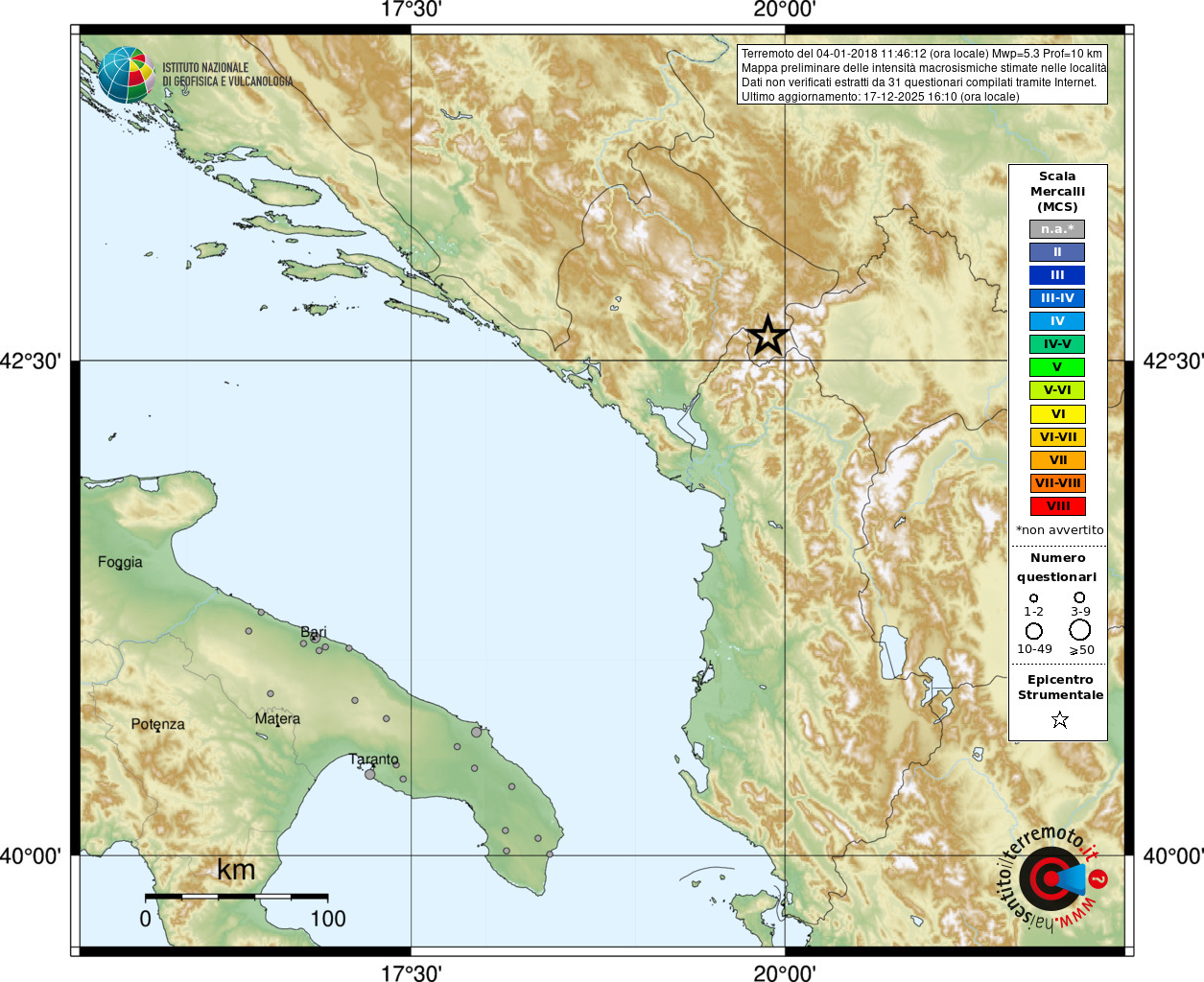Click the VI-VII legend swatch
Image resolution: width=1204 pixels, height=982 pixels.
click(x=1058, y=437)
